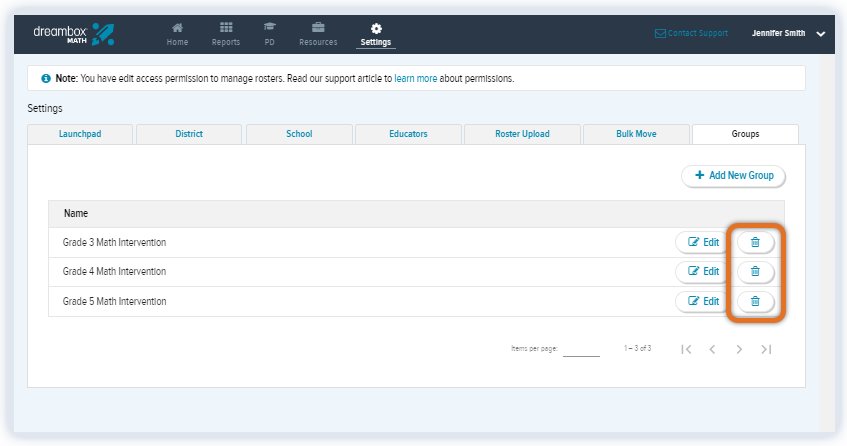Open Settings gear in navigation
847x446 pixels.
tap(376, 34)
